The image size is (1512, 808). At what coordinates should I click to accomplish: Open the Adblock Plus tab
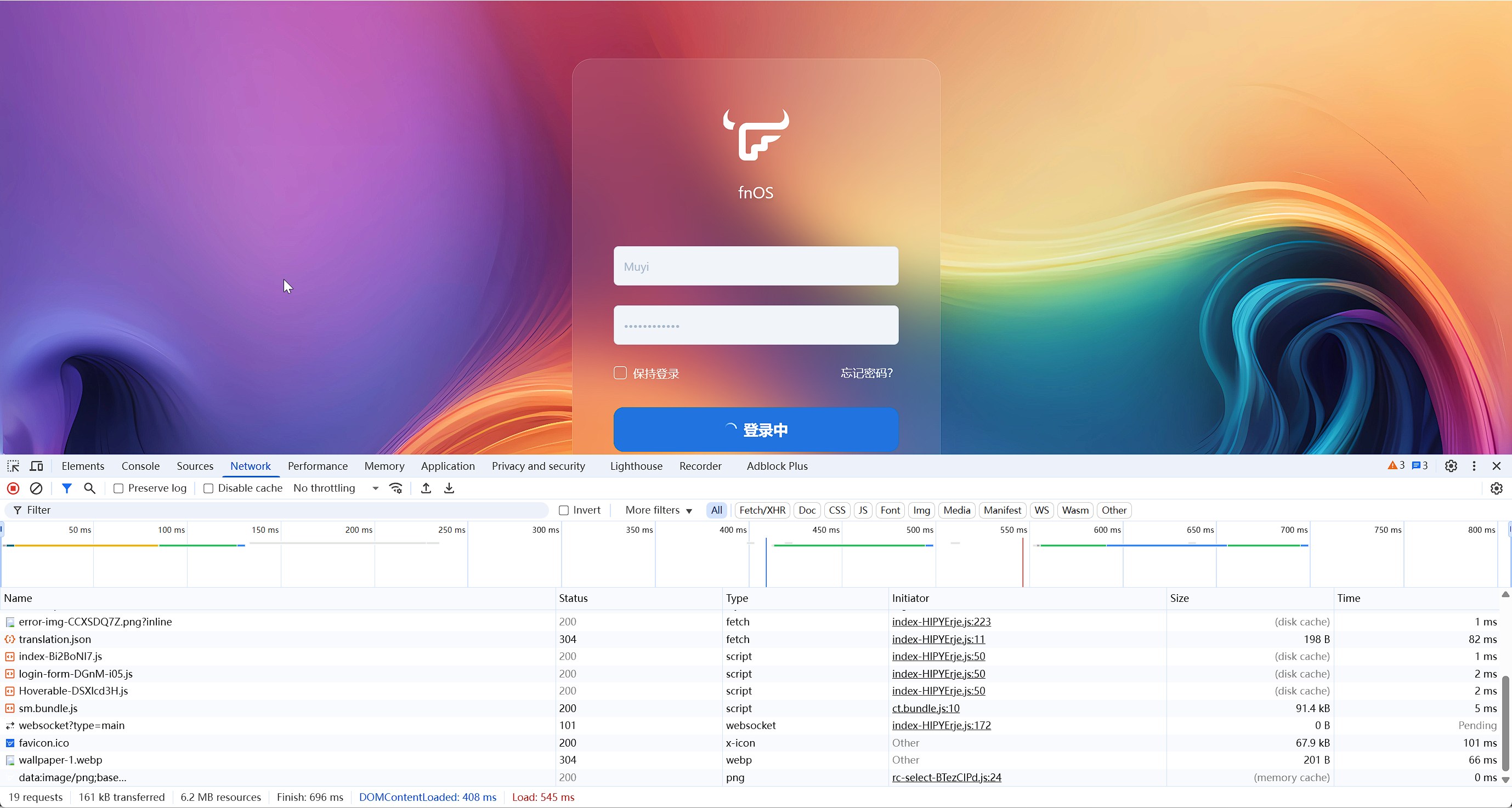pos(777,466)
